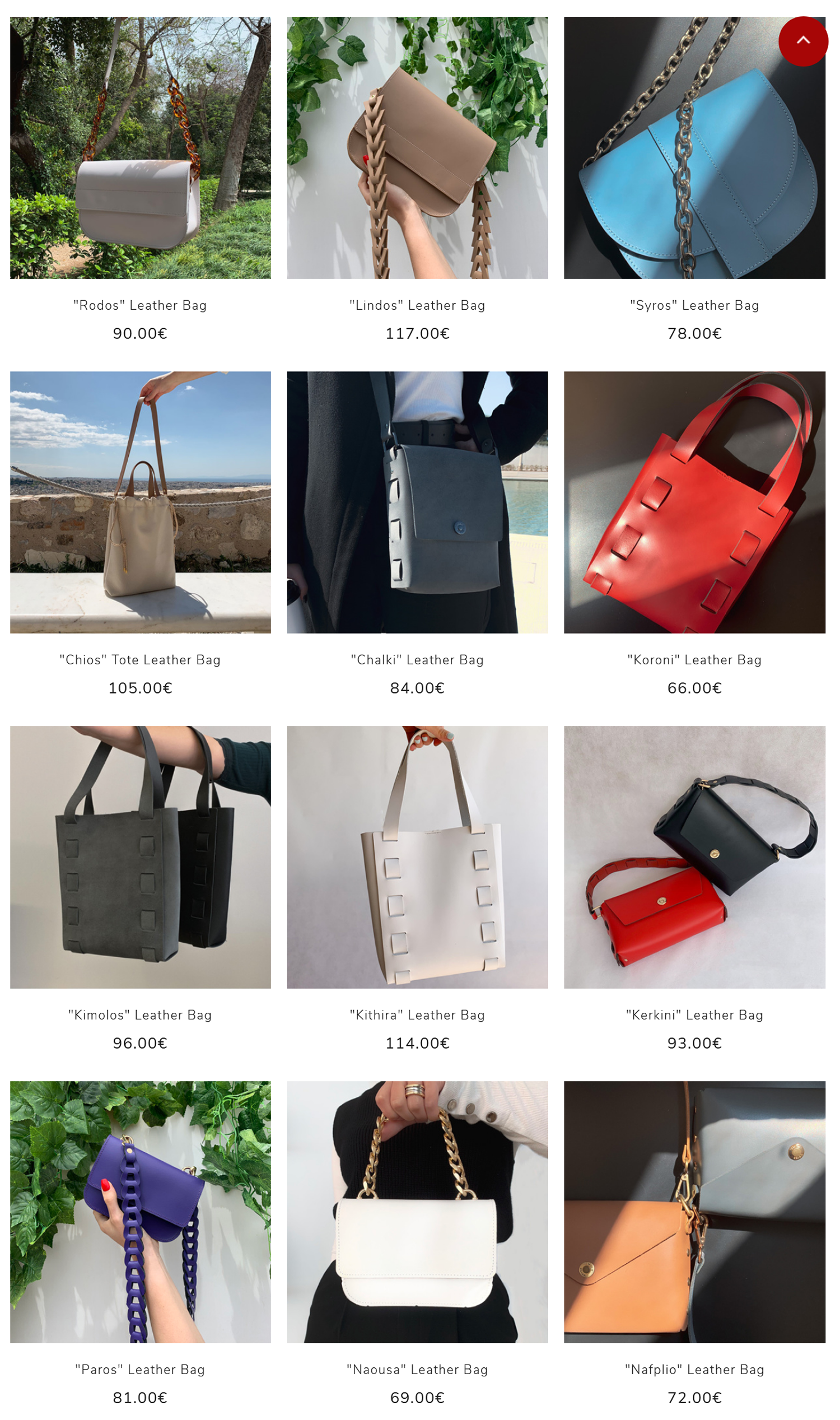840x1420 pixels.
Task: Open the "Rodos" Leather Bag product image
Action: coord(141,148)
